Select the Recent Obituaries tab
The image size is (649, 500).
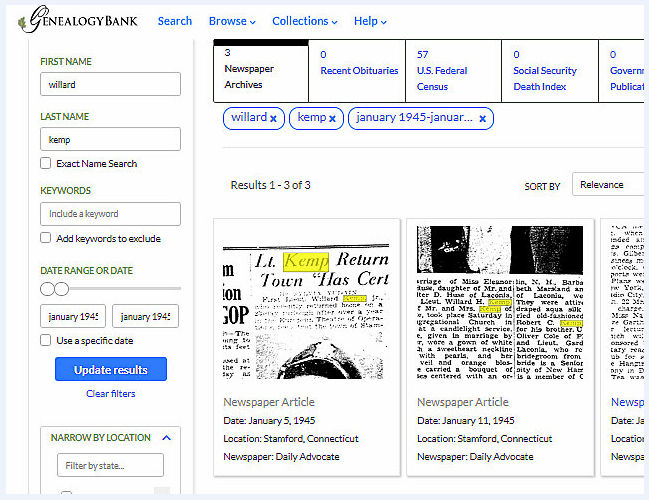357,71
